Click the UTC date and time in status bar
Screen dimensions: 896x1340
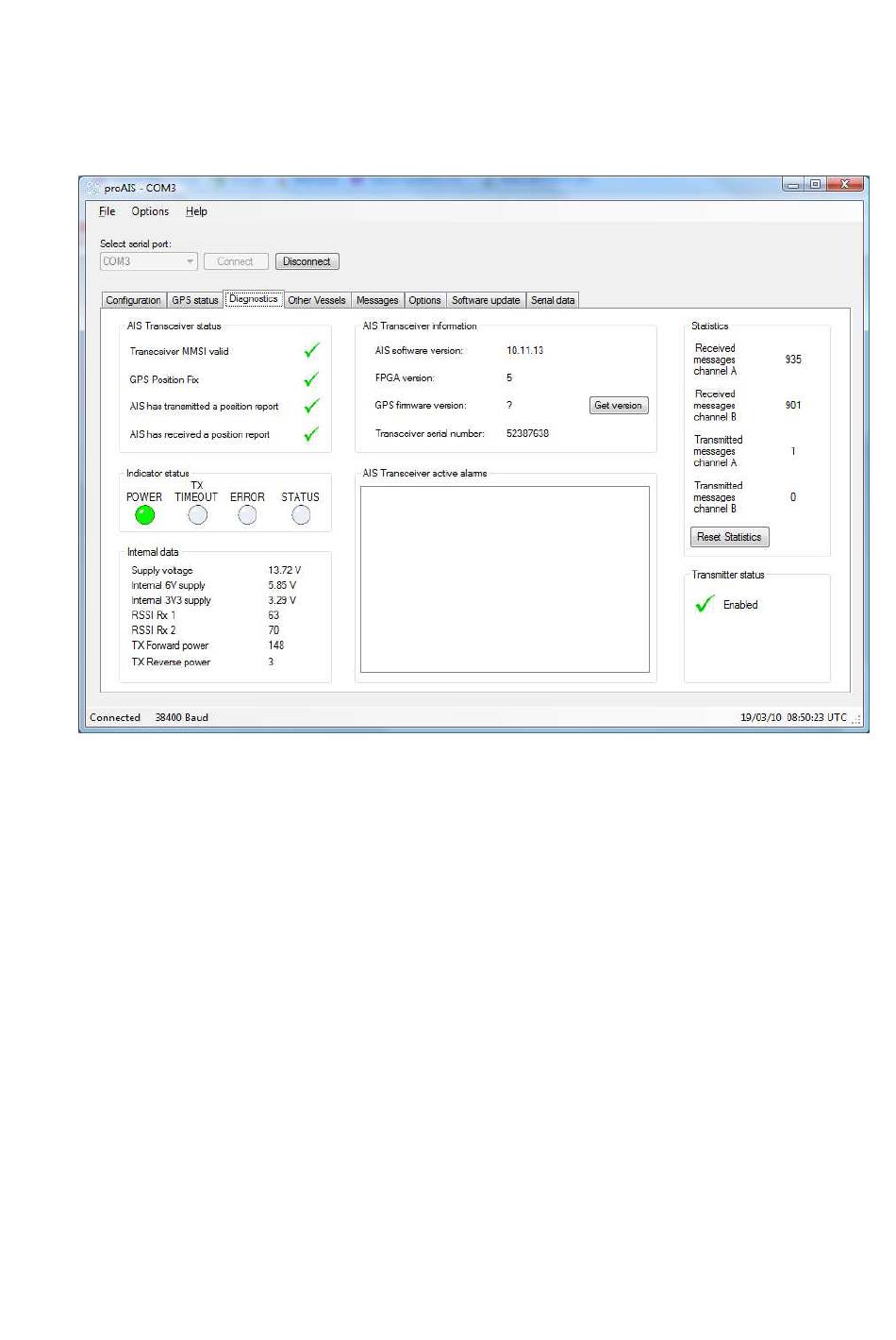(x=793, y=717)
